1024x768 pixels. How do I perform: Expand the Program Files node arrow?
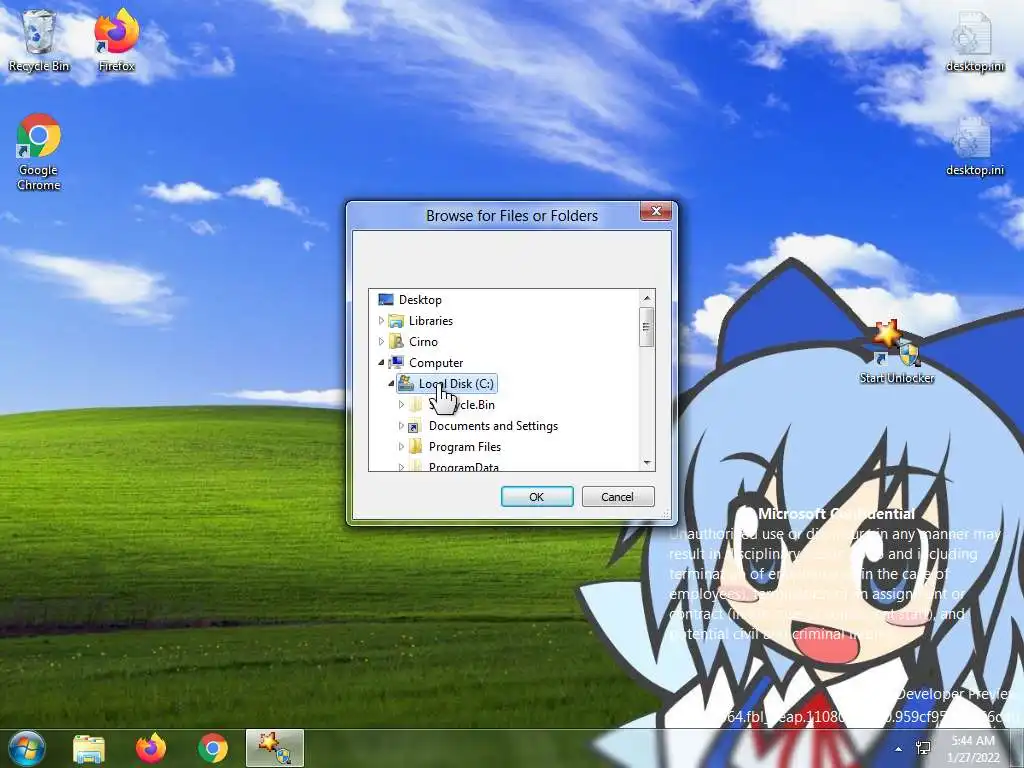pyautogui.click(x=401, y=447)
